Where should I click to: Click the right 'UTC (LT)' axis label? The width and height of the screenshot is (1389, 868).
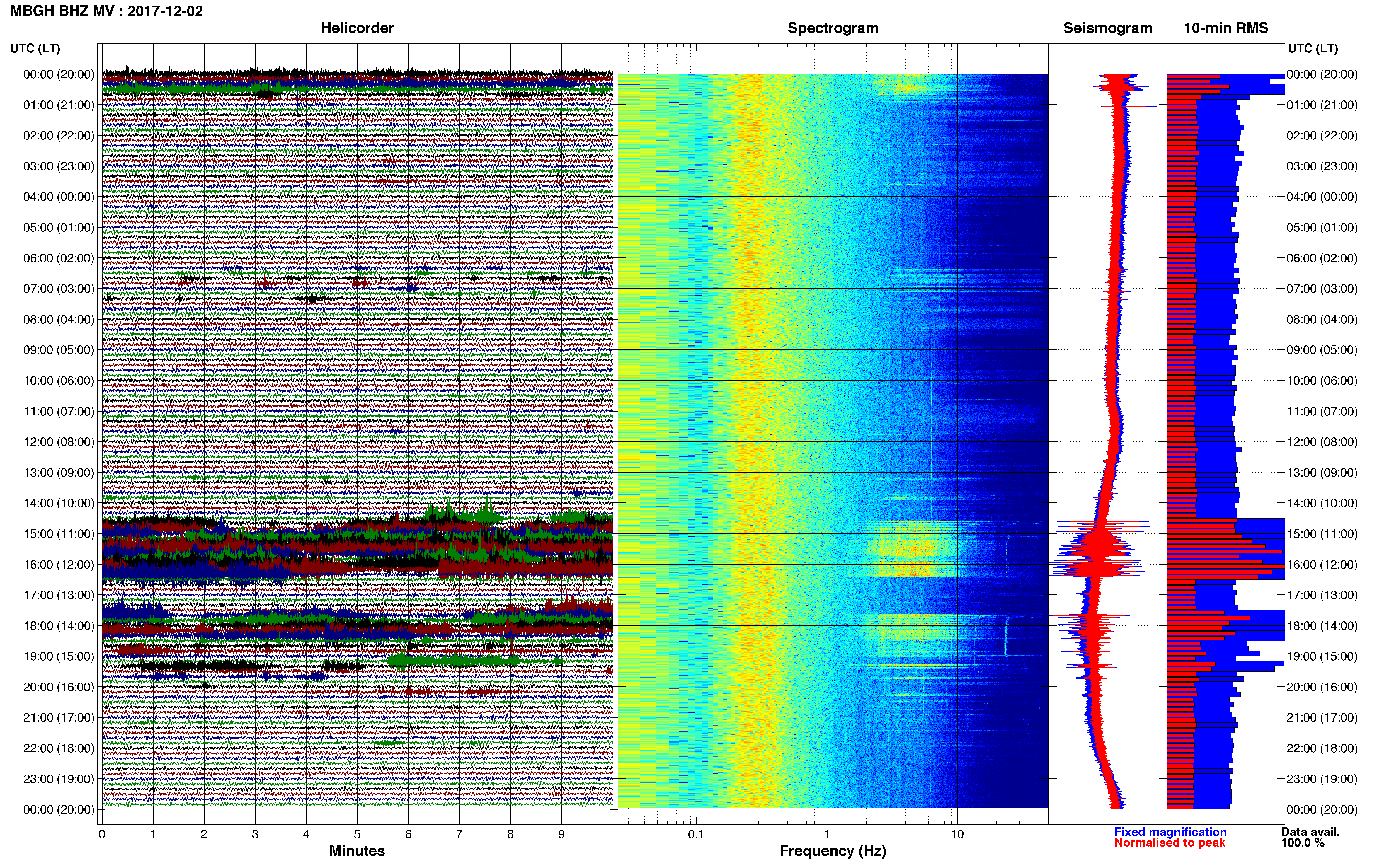pos(1313,48)
